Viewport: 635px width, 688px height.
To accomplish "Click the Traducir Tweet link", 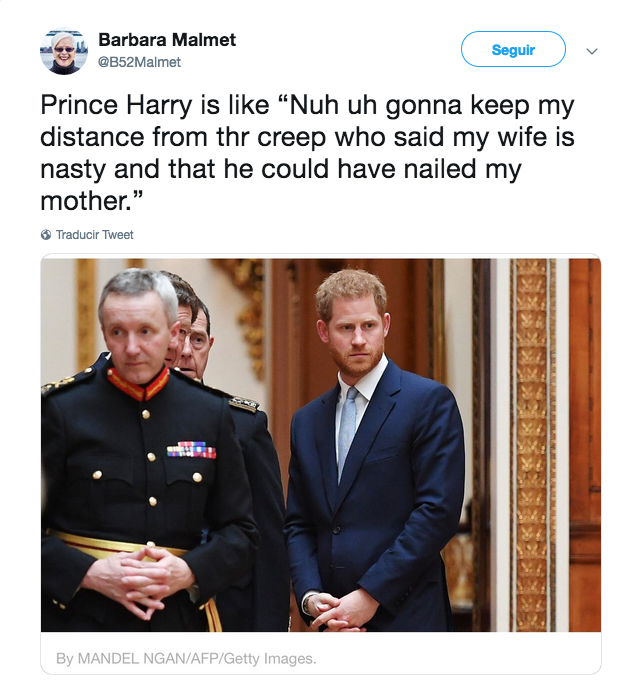I will pyautogui.click(x=94, y=235).
